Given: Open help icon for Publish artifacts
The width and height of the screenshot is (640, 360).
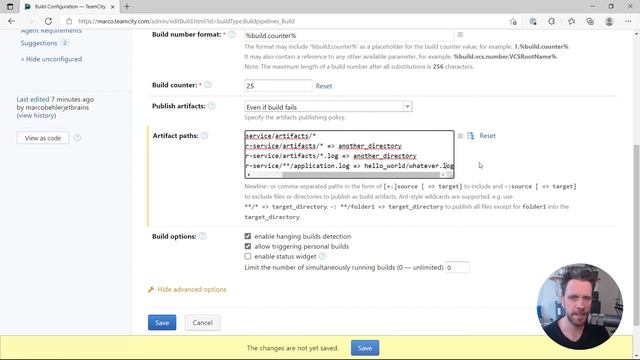Looking at the screenshot, I should tap(211, 106).
